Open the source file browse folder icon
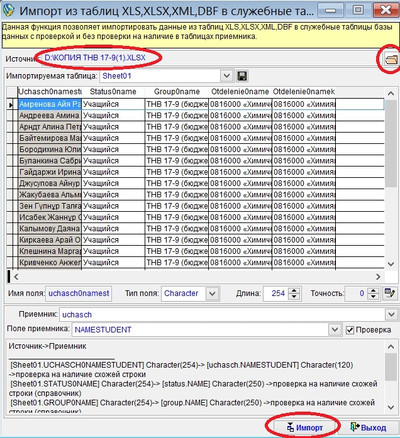Viewport: 400px width, 438px height. point(391,60)
